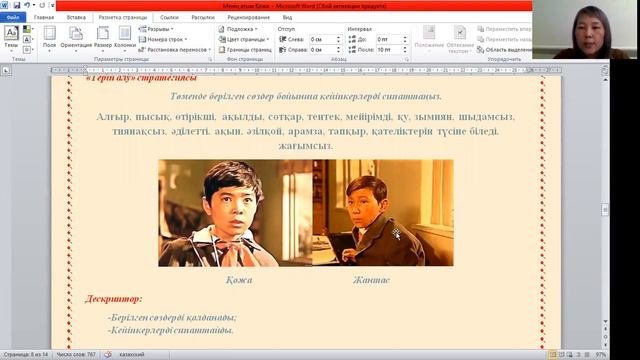Redo the last action
This screenshot has width=640, height=360.
coord(42,5)
